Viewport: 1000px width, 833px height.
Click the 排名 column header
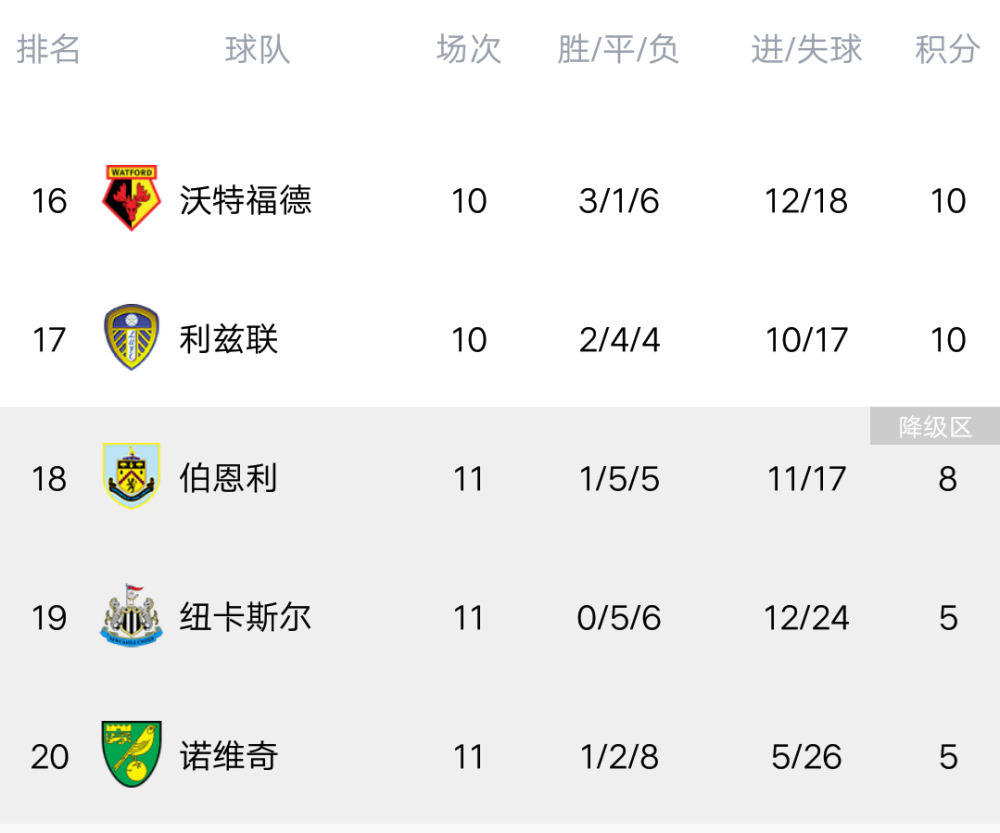(x=48, y=50)
